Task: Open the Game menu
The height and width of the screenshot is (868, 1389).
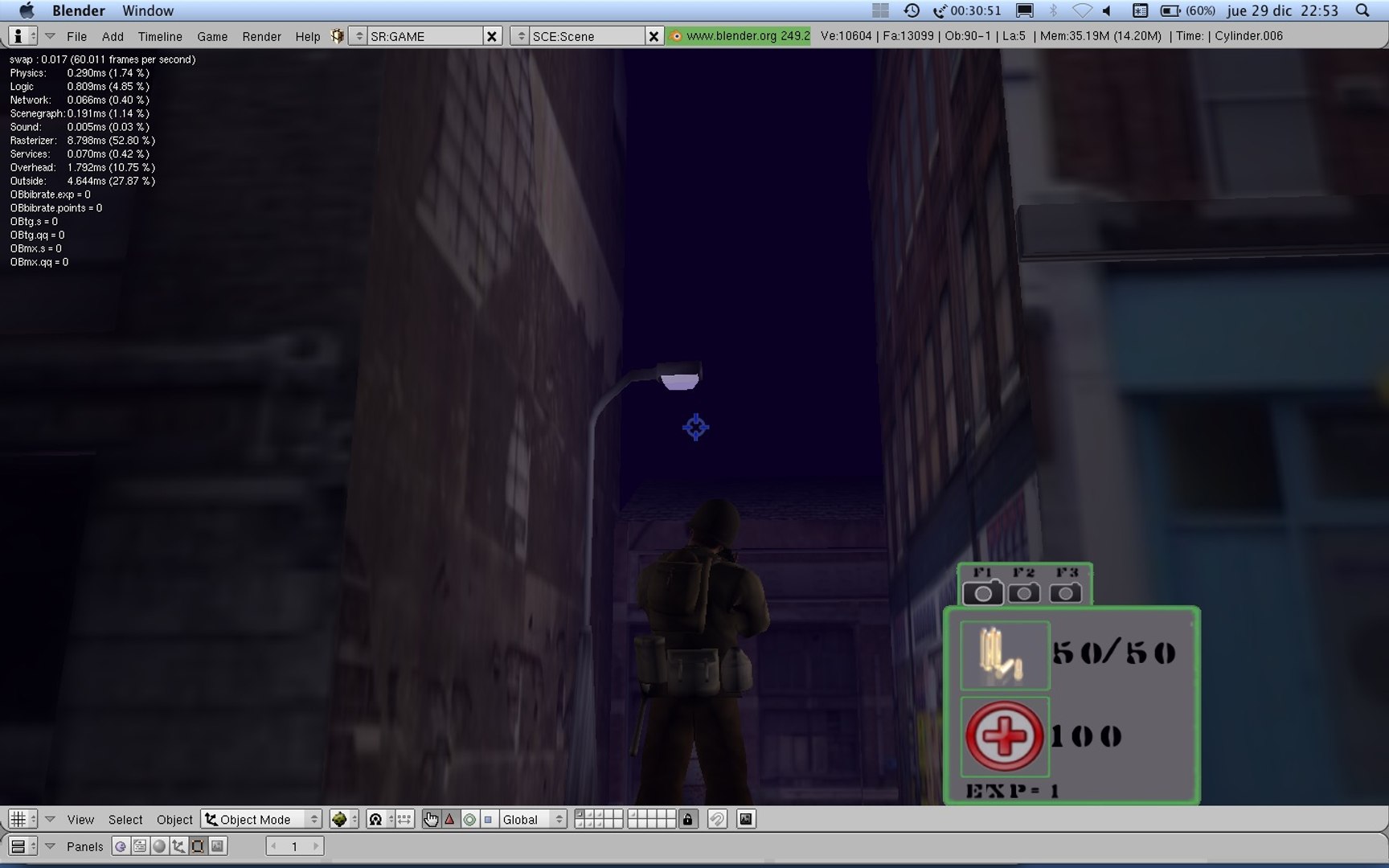Action: click(212, 36)
